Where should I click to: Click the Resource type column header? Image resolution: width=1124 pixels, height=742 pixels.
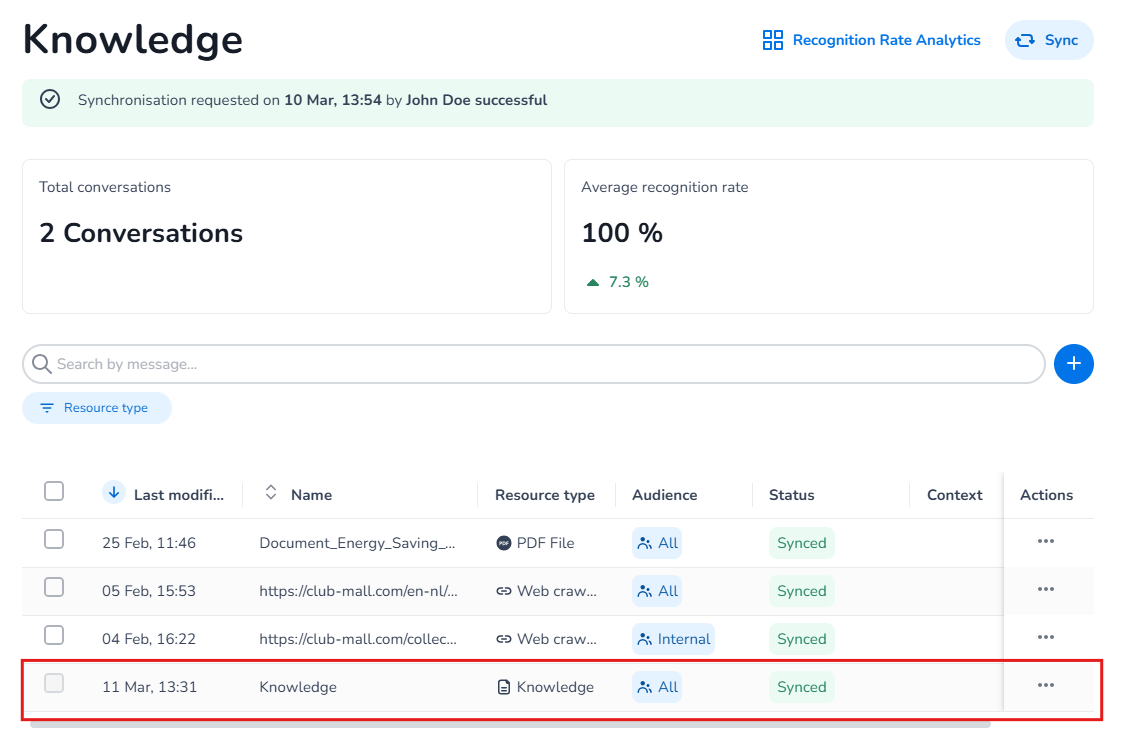tap(544, 495)
